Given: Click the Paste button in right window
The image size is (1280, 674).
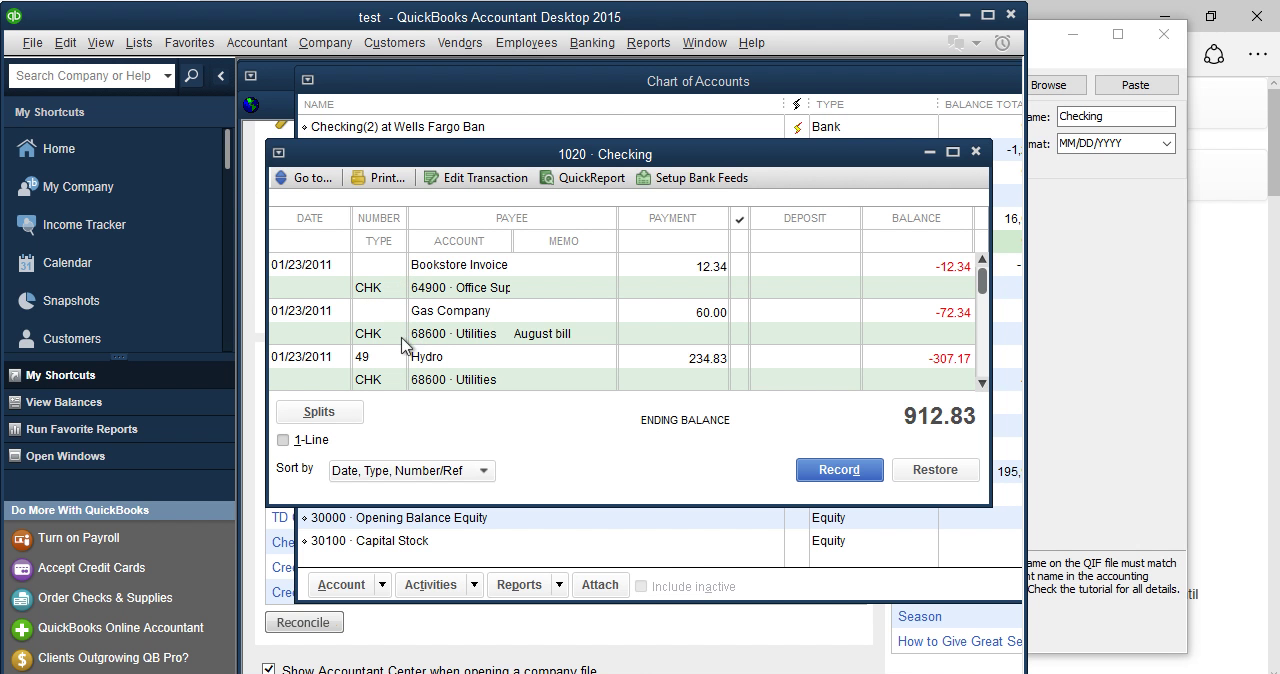Looking at the screenshot, I should point(1135,85).
